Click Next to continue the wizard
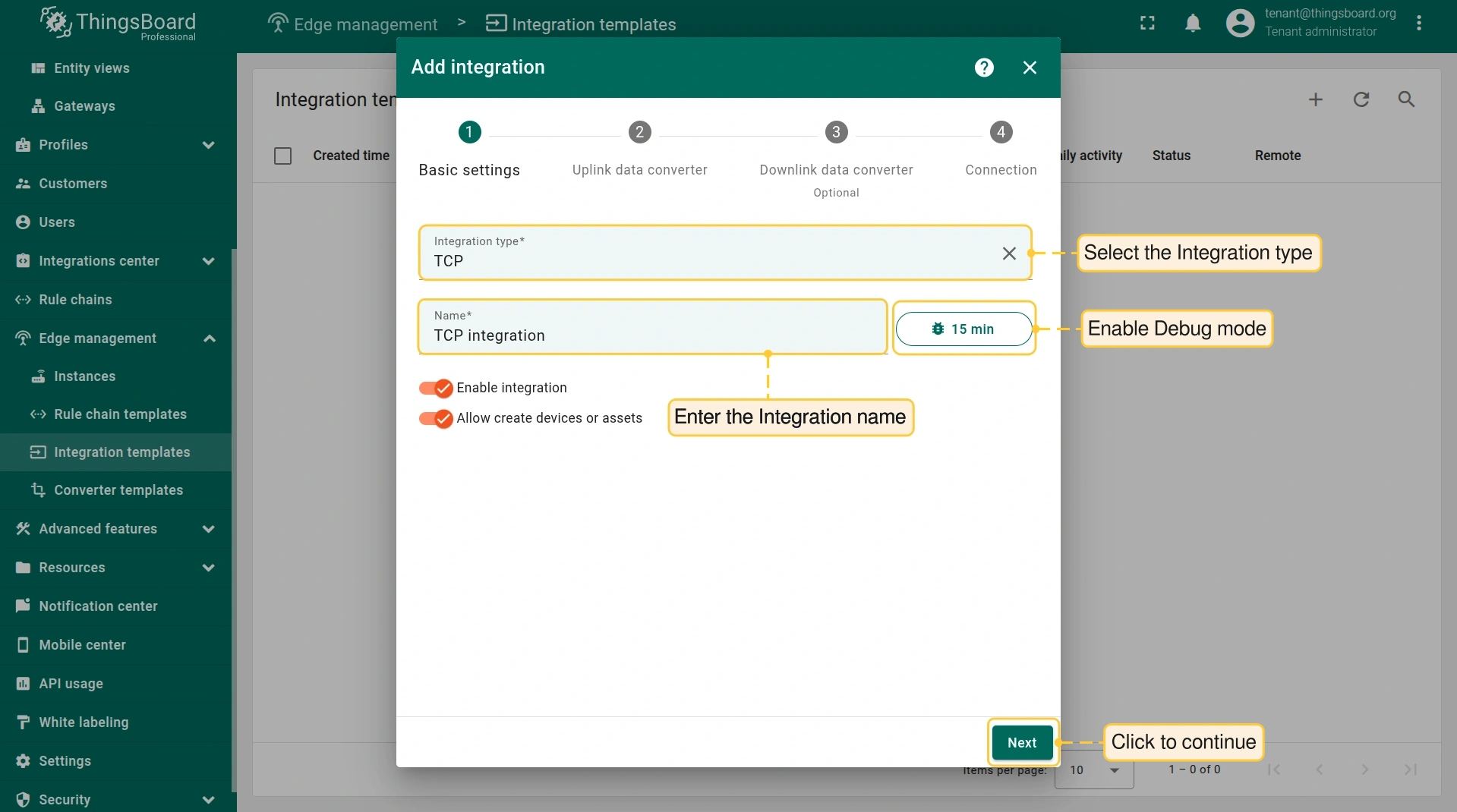Viewport: 1457px width, 812px height. (x=1022, y=743)
